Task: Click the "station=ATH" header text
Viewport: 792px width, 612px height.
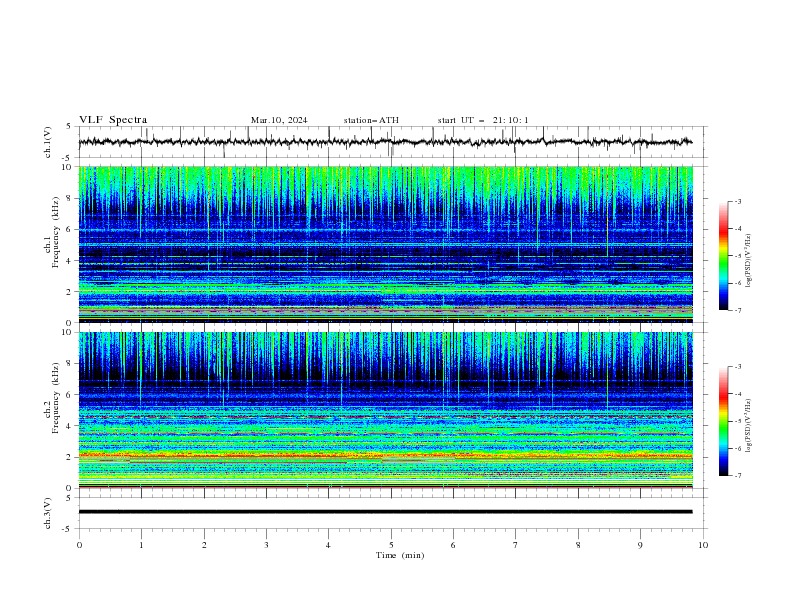Action: [x=371, y=120]
